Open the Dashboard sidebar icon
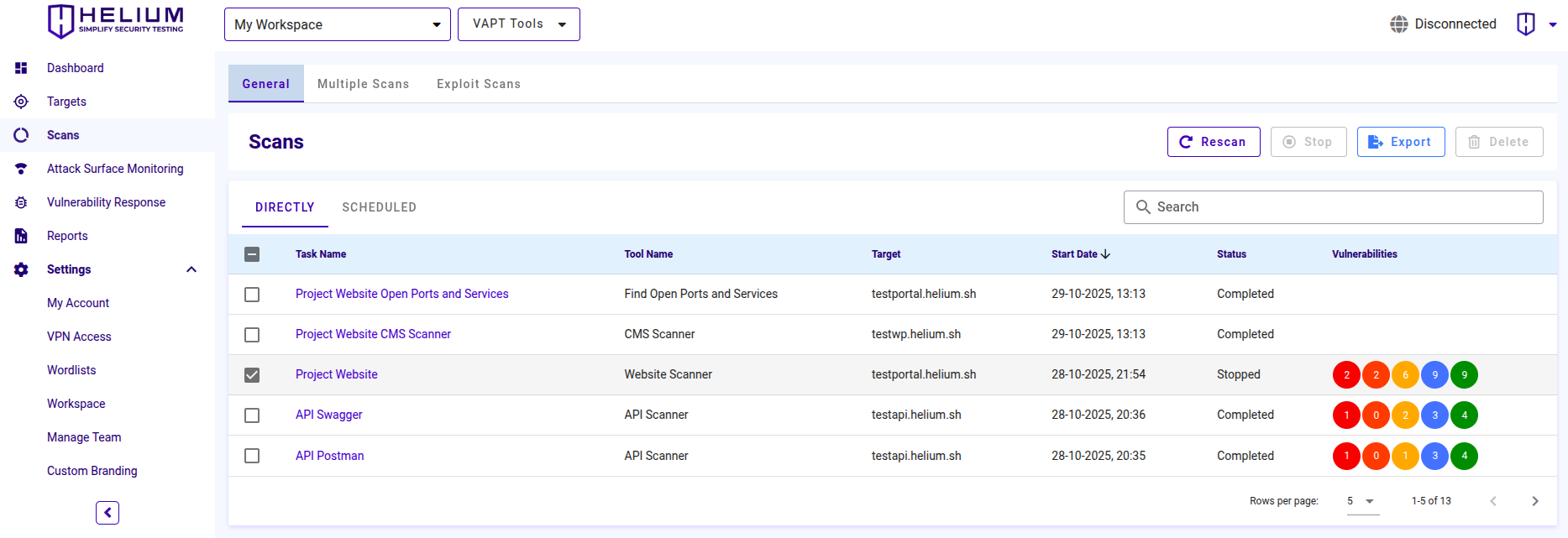The image size is (1568, 538). pyautogui.click(x=21, y=68)
